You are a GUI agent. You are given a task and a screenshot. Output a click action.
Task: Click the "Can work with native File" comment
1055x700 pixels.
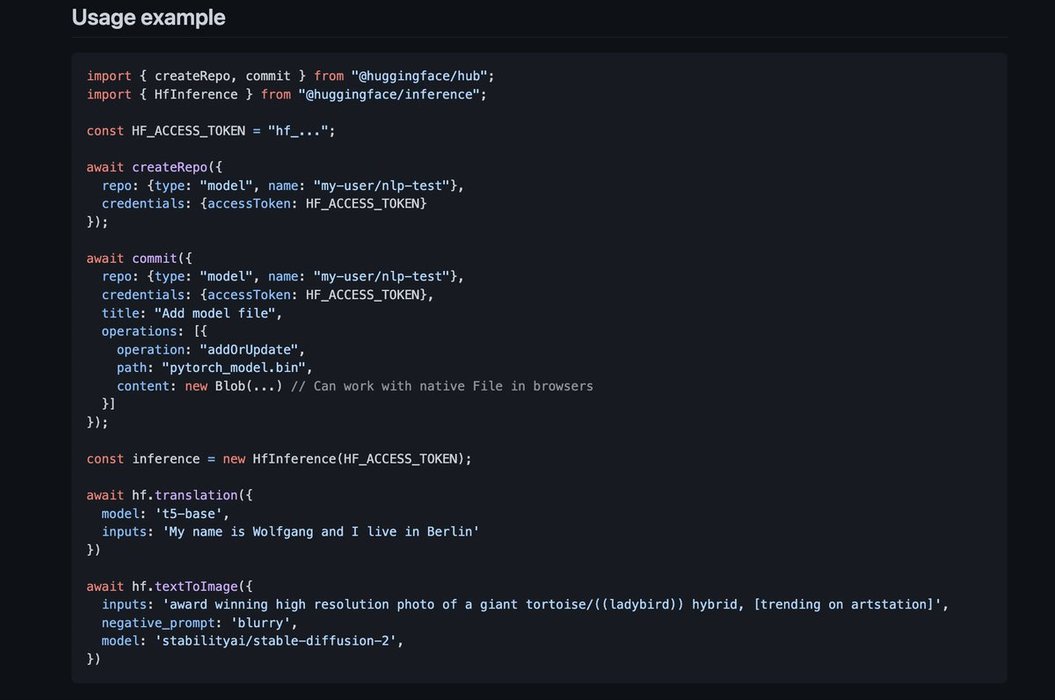coord(441,386)
